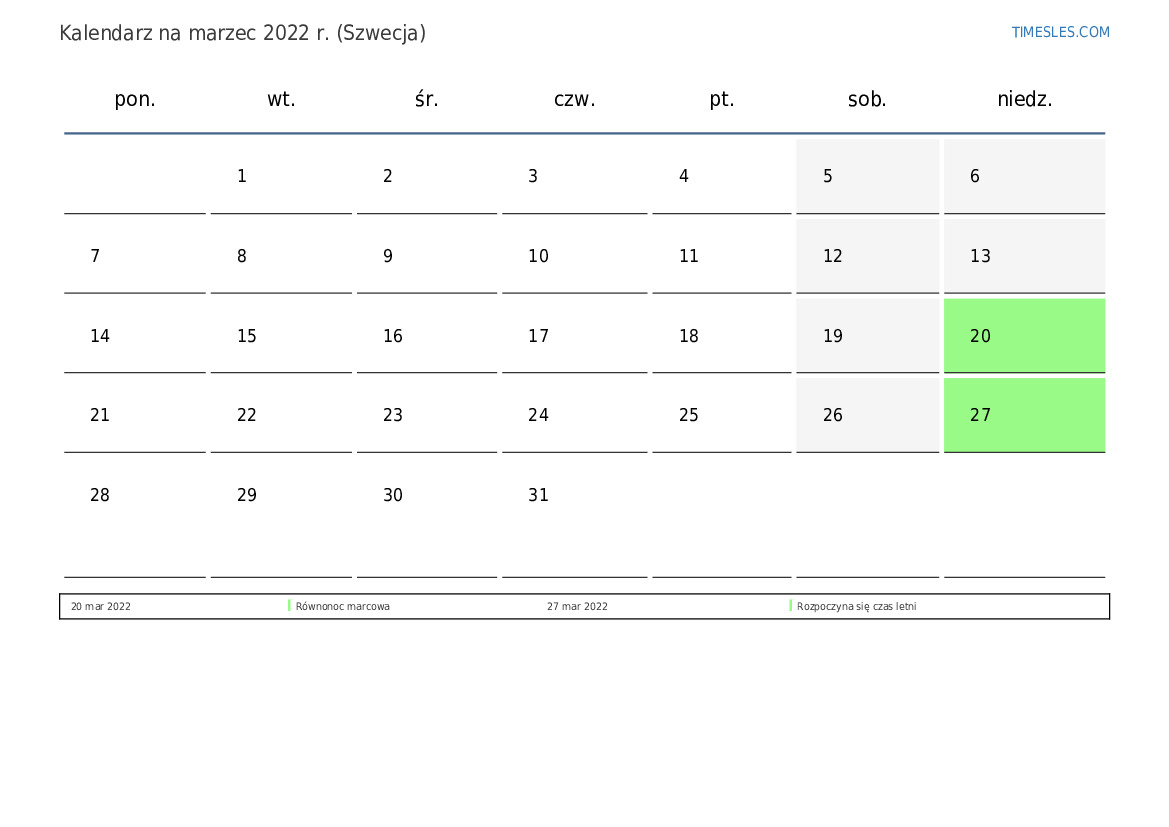
Task: Select Sunday March 13 cell
Action: [1024, 256]
